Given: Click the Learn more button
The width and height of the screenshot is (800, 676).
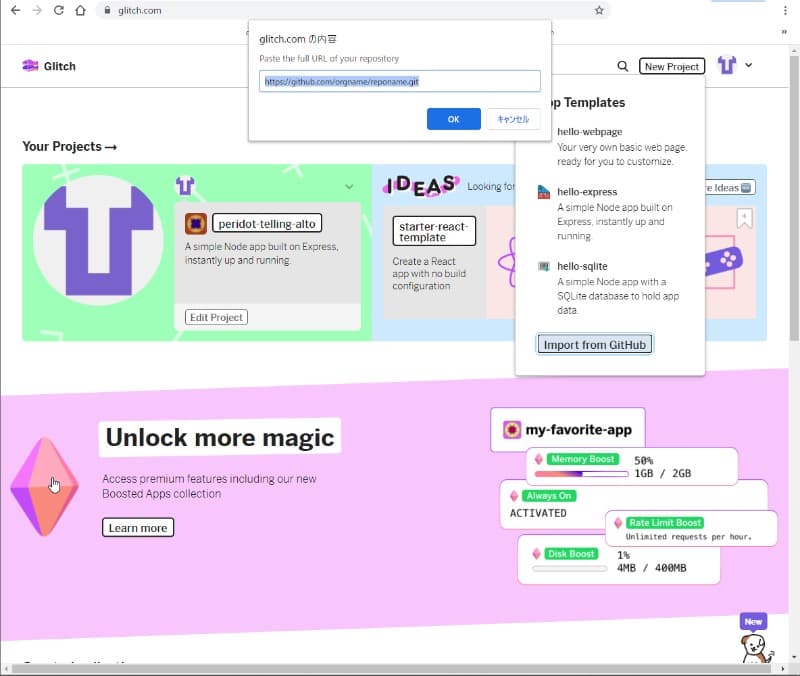Looking at the screenshot, I should 138,528.
